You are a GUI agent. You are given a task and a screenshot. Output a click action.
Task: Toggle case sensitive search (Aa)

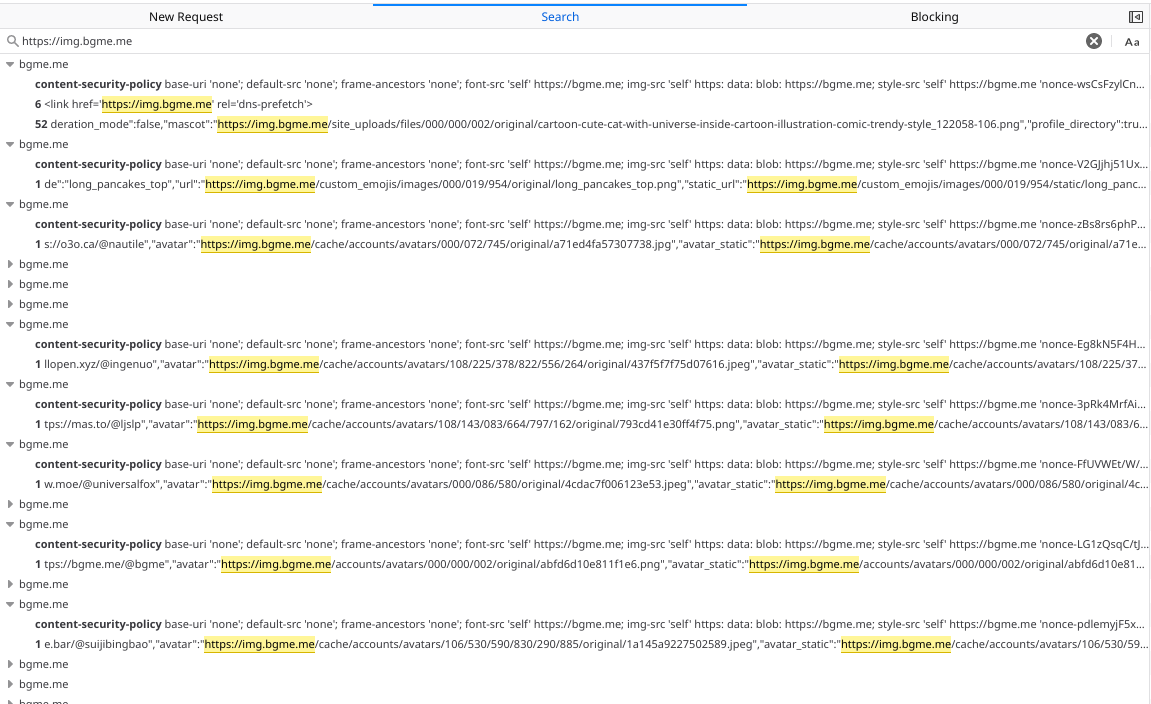(1132, 42)
